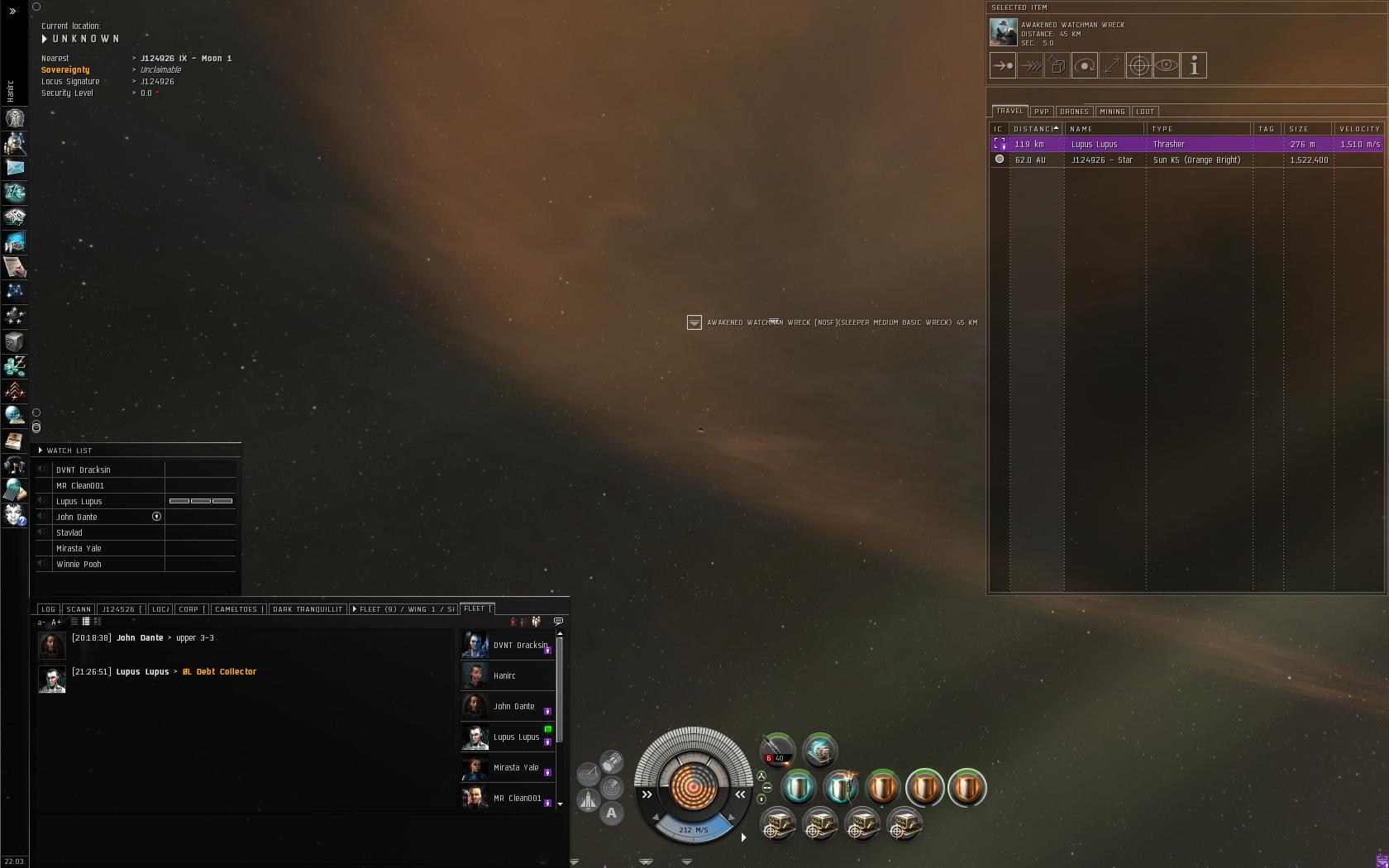Click Lock Target crosshair icon
The width and height of the screenshot is (1389, 868).
[1139, 65]
